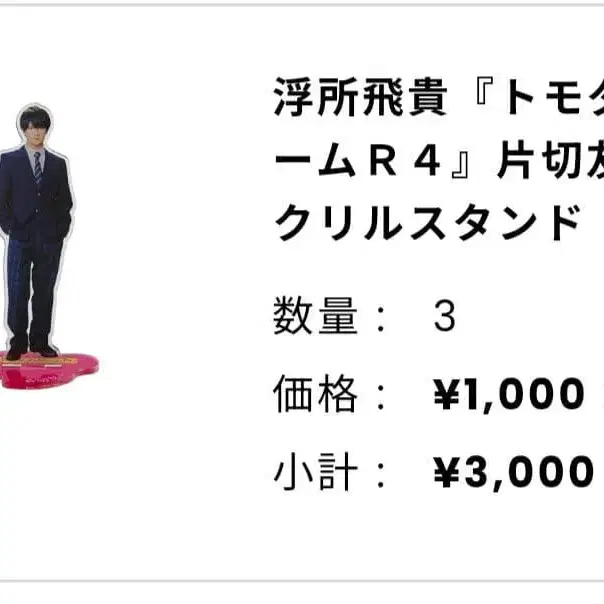Click the pink base of the acrylic stand
The image size is (604, 604).
coord(49,371)
